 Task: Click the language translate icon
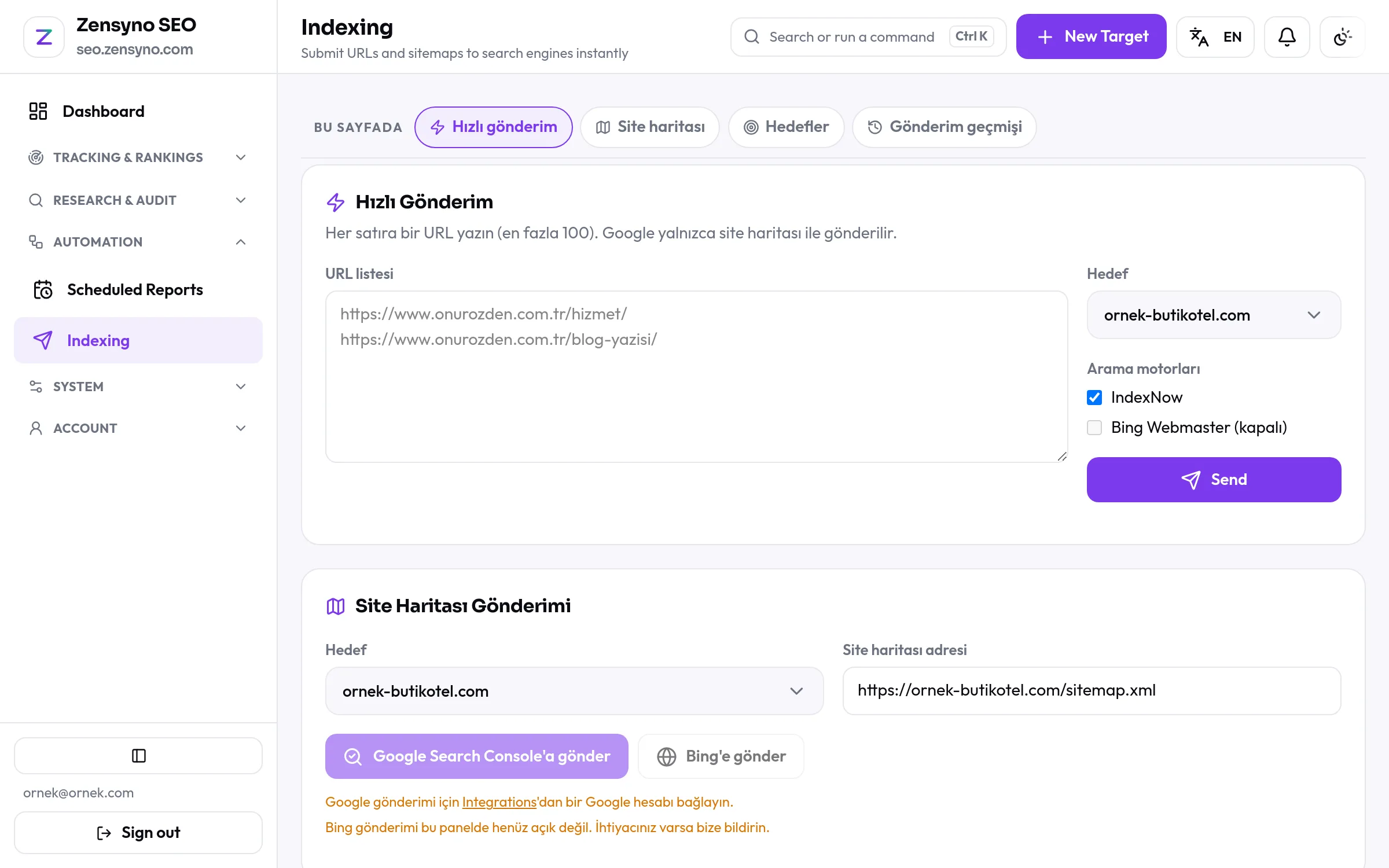click(1199, 37)
